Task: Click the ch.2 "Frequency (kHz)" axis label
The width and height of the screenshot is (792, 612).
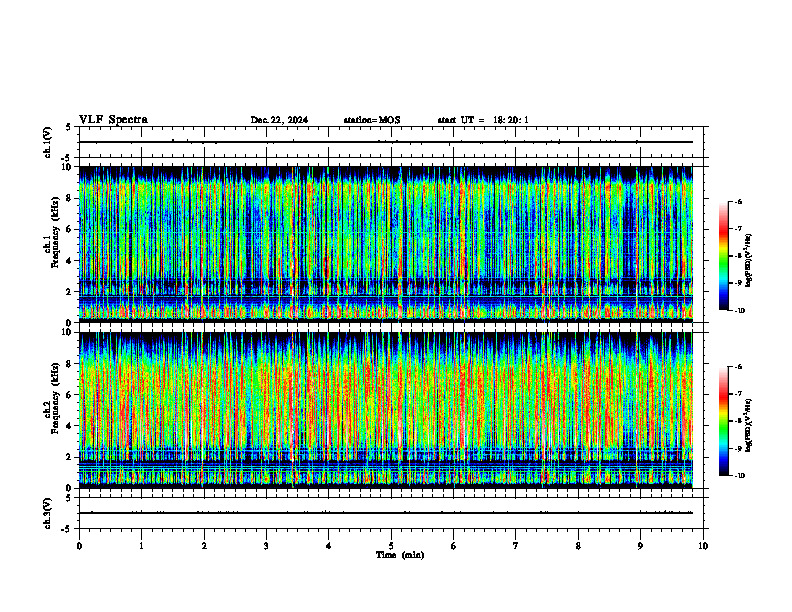Action: [x=55, y=399]
